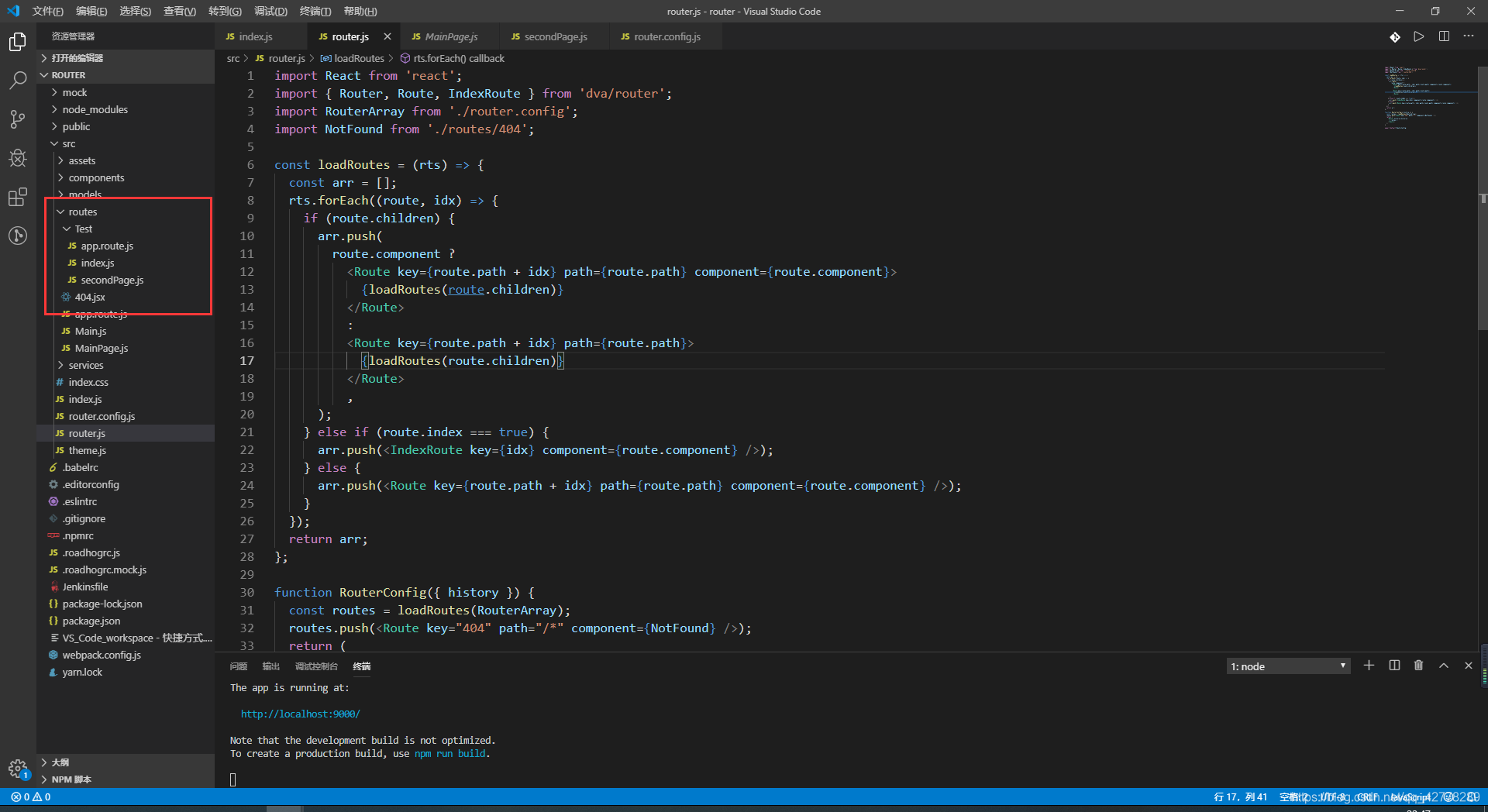Screen dimensions: 1488x812
Task: Open the View menu
Action: 180,11
